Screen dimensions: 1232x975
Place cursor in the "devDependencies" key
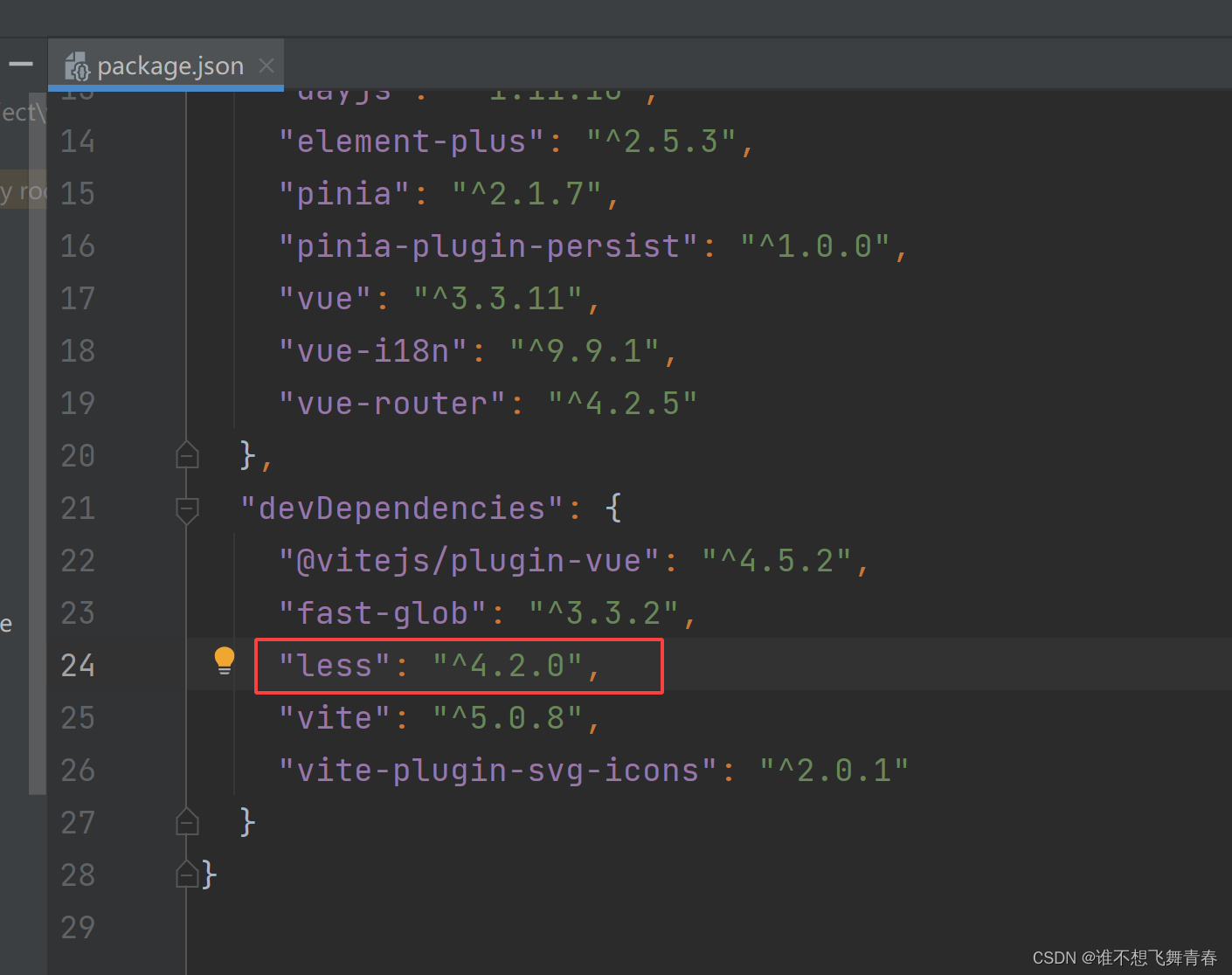coord(405,508)
